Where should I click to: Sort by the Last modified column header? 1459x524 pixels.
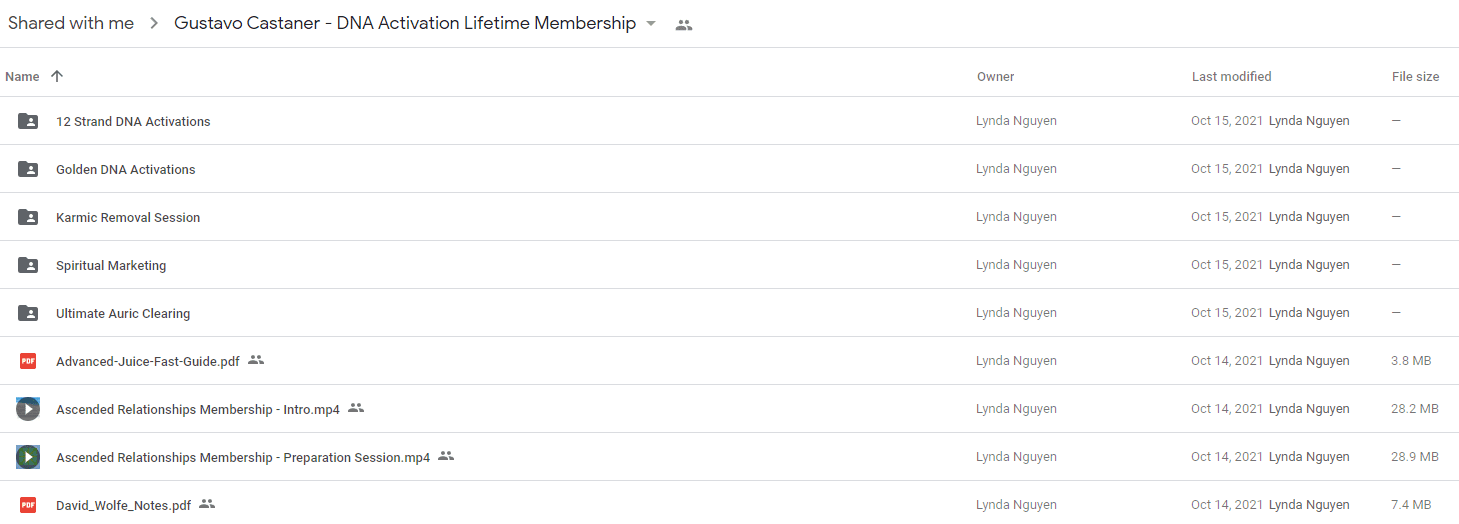[x=1232, y=76]
